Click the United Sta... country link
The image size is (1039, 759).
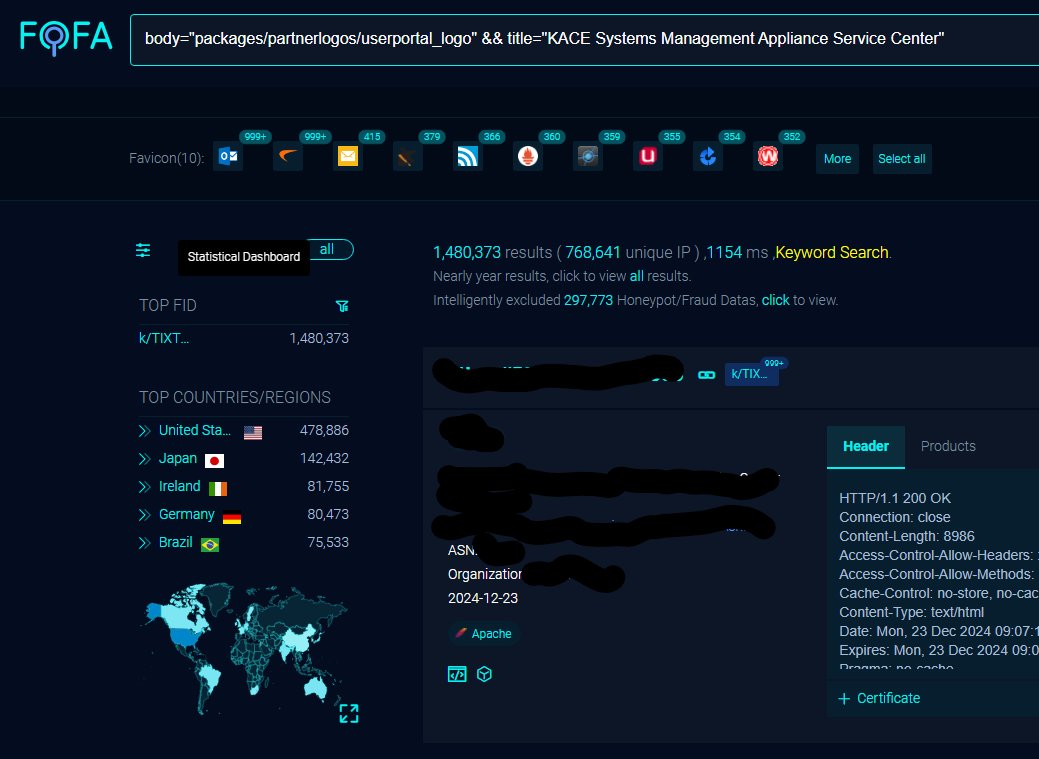click(x=194, y=430)
